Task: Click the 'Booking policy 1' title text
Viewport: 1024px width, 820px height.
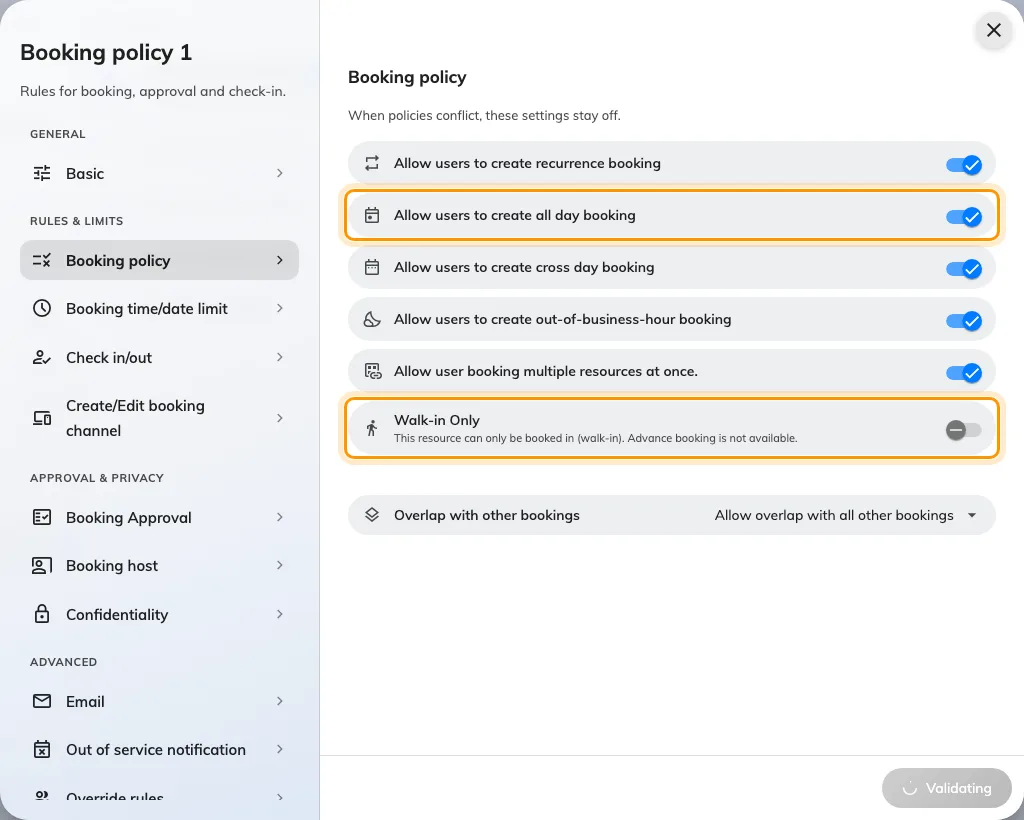Action: pos(106,52)
